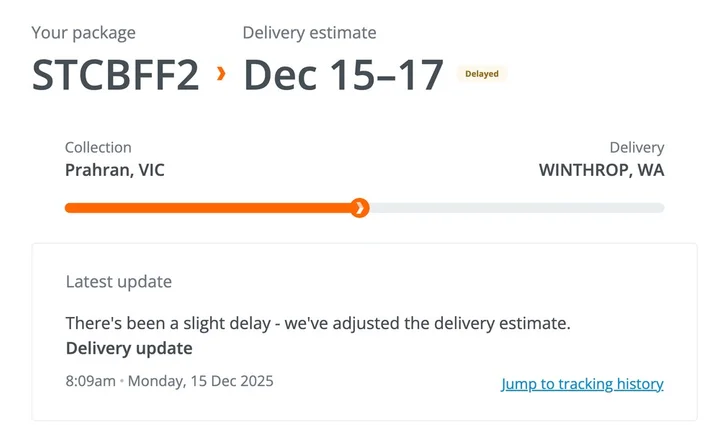This screenshot has height=425, width=720.
Task: Click the orange progress marker circle
Action: click(360, 208)
